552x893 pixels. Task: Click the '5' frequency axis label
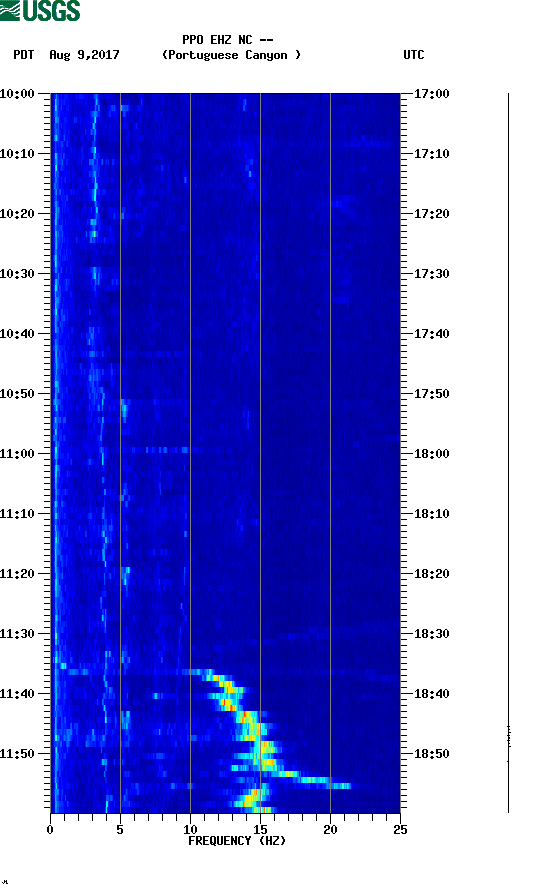tap(120, 829)
